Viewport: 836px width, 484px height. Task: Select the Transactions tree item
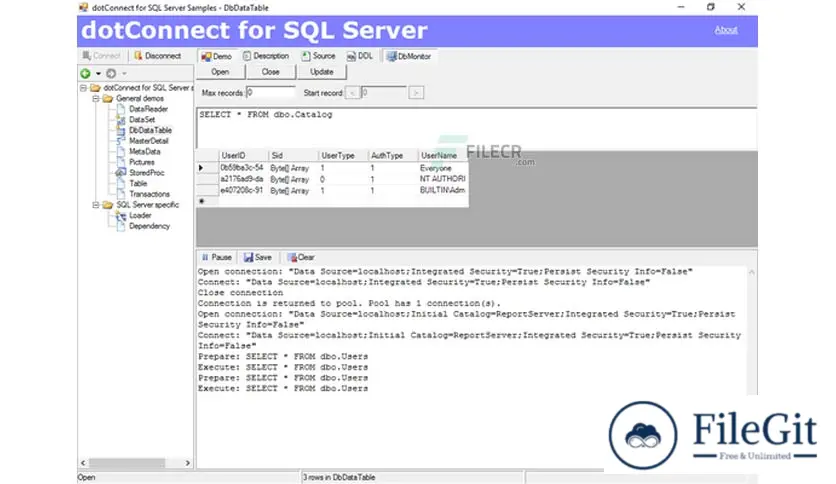point(149,194)
